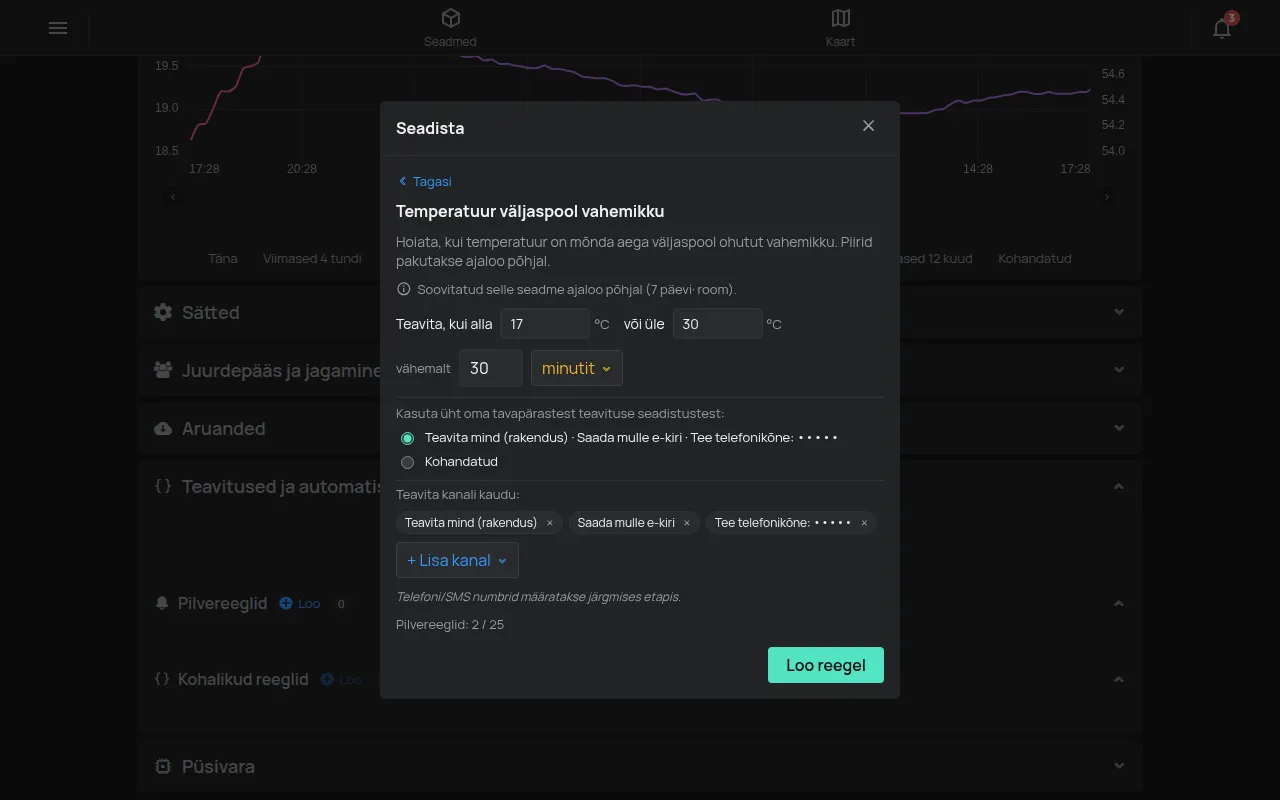Select the Kohandatud radio option

[407, 462]
